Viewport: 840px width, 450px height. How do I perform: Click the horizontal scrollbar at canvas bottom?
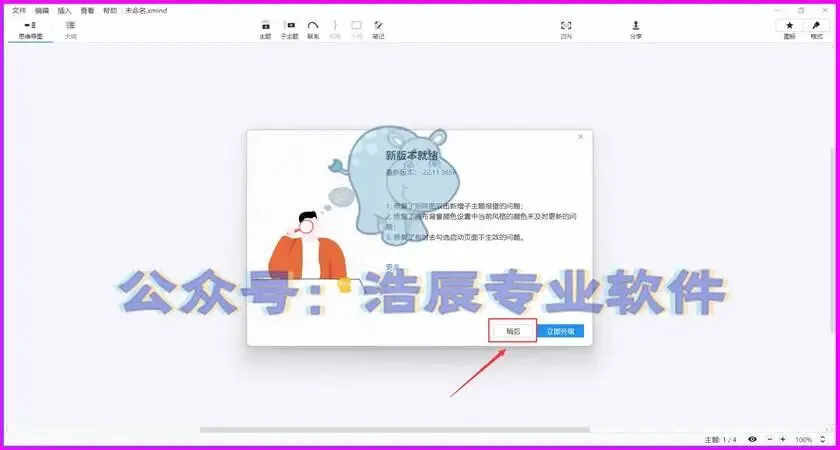coord(395,429)
